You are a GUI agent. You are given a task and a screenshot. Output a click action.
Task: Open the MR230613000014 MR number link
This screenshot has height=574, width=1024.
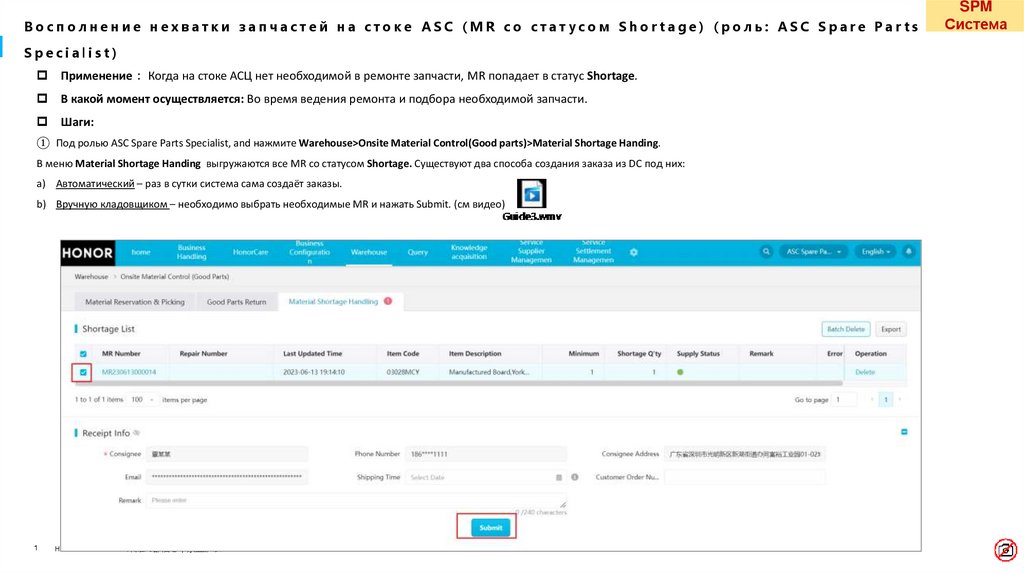point(129,372)
